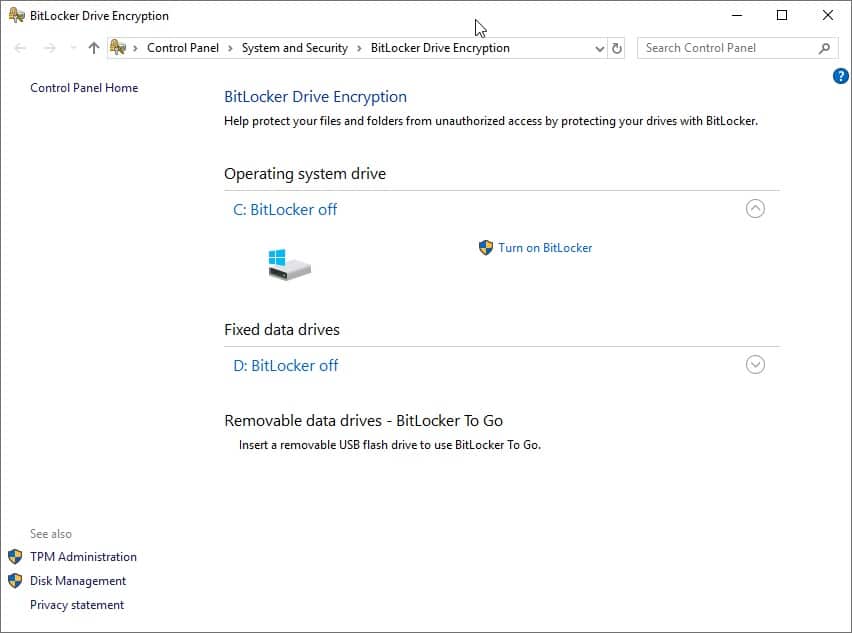This screenshot has width=852, height=633.
Task: Minimize the BitLocker window
Action: [737, 15]
